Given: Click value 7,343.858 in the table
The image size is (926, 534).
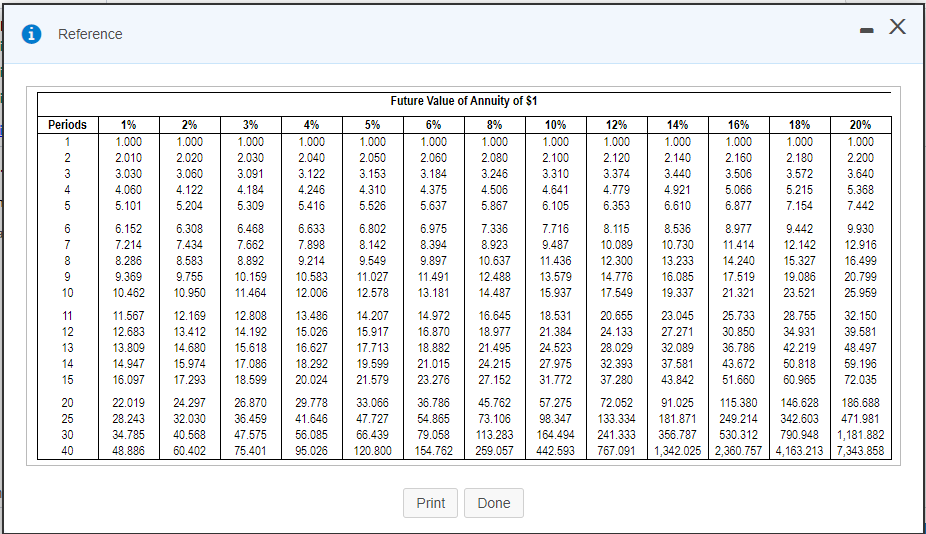Looking at the screenshot, I should click(x=860, y=451).
